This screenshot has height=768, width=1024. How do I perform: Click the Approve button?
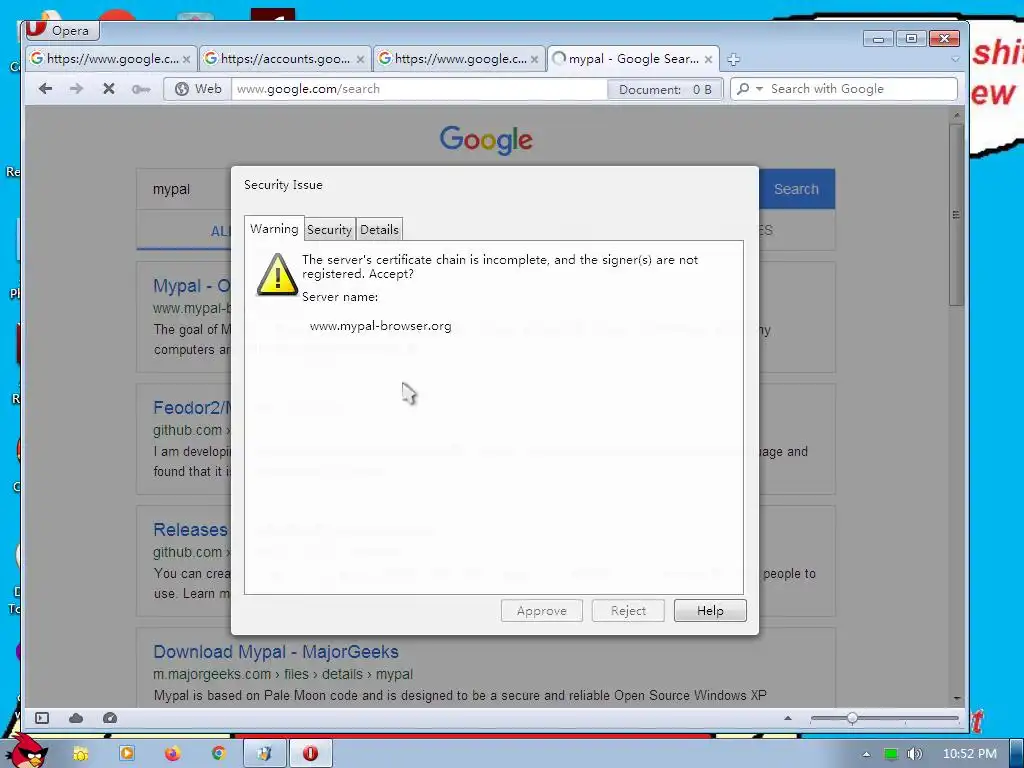[x=541, y=611]
